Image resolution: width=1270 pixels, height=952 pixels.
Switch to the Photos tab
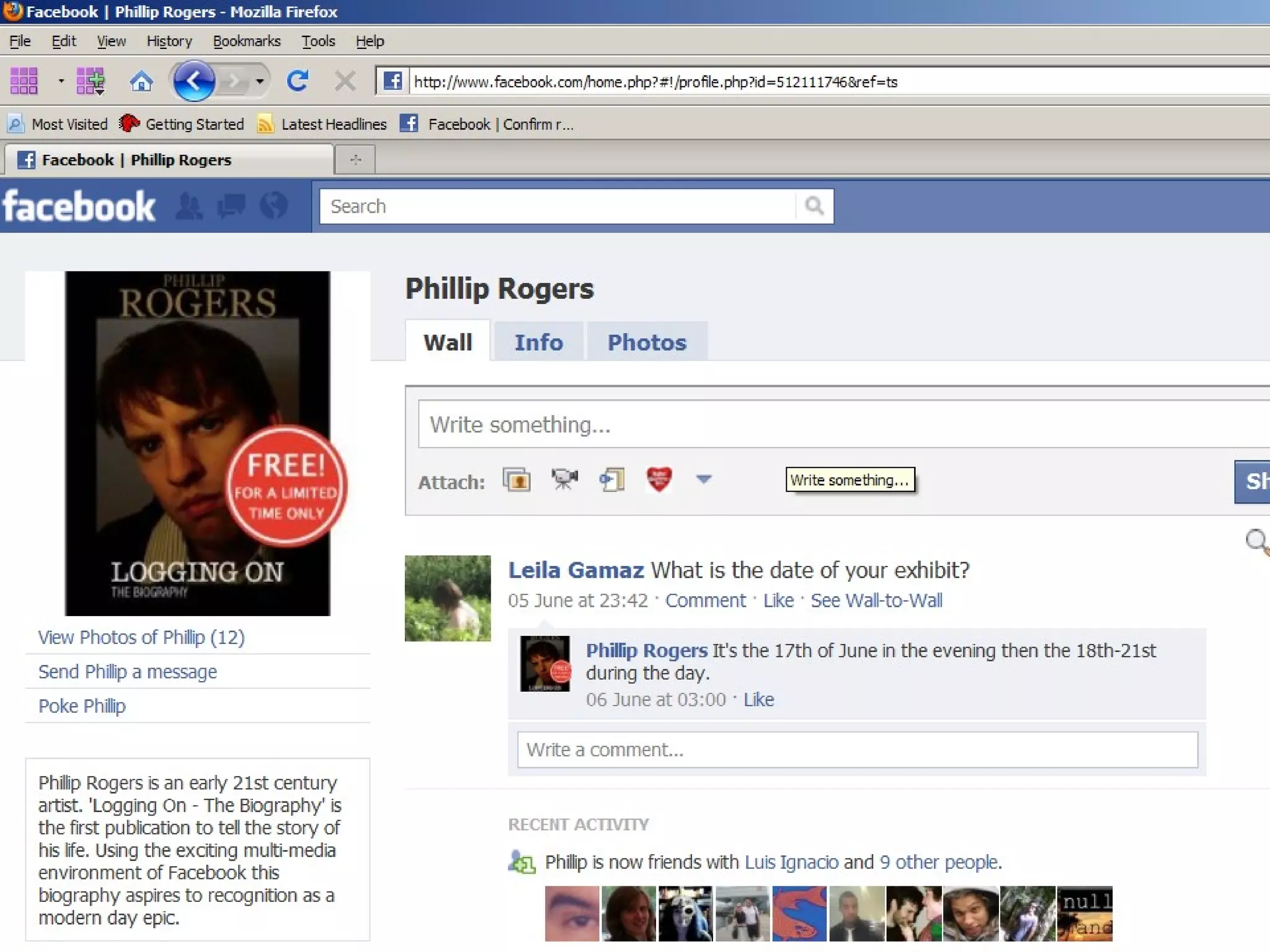click(x=647, y=342)
